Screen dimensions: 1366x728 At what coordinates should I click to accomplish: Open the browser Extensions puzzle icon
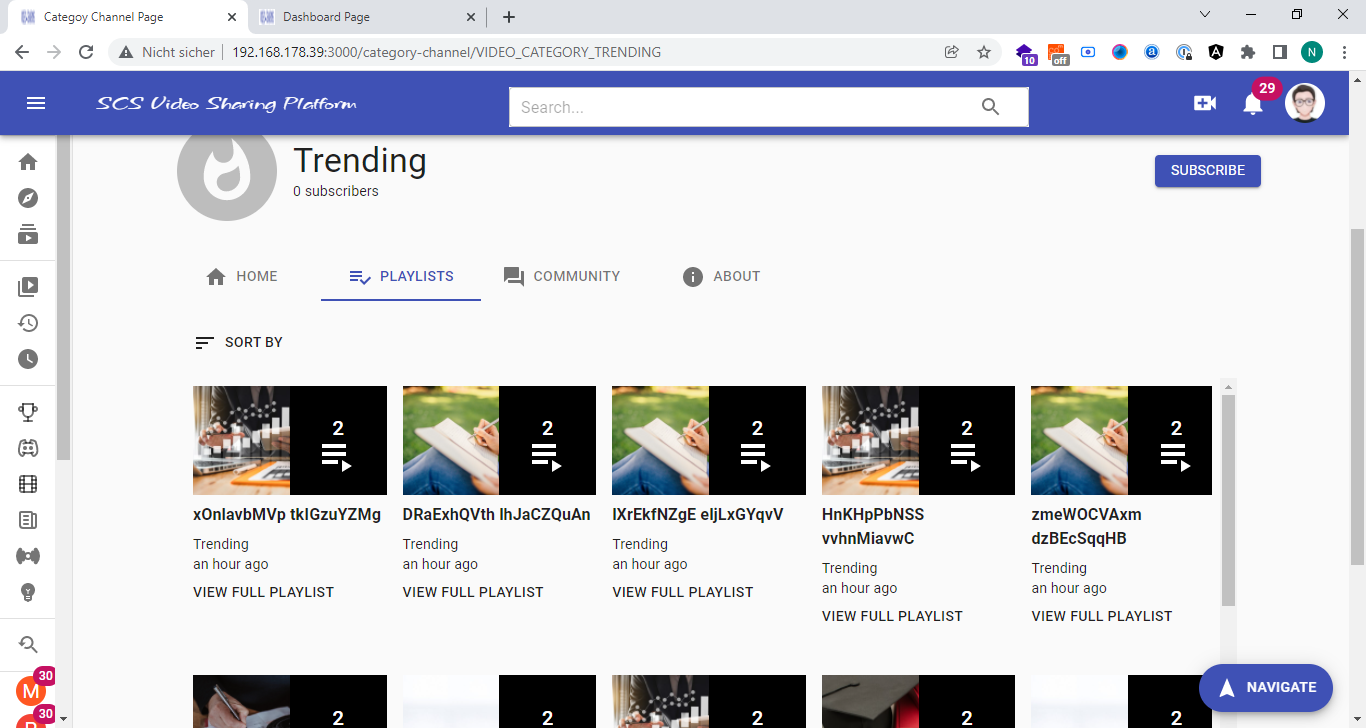pyautogui.click(x=1247, y=52)
